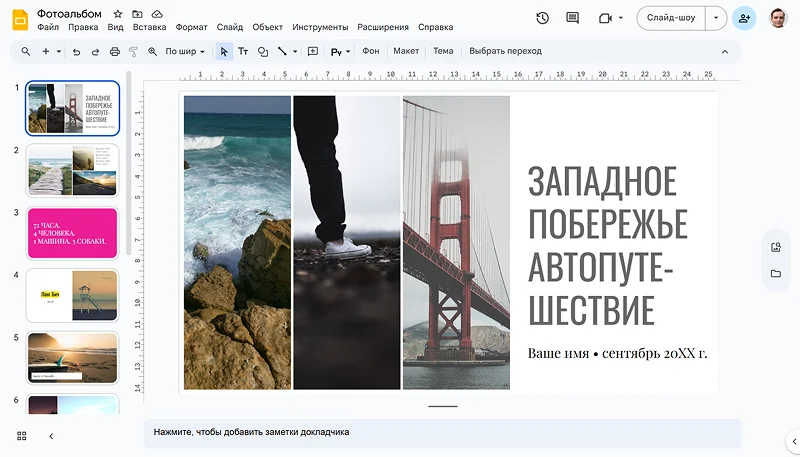Screen dimensions: 800x457
Task: Select the line tool
Action: (282, 52)
